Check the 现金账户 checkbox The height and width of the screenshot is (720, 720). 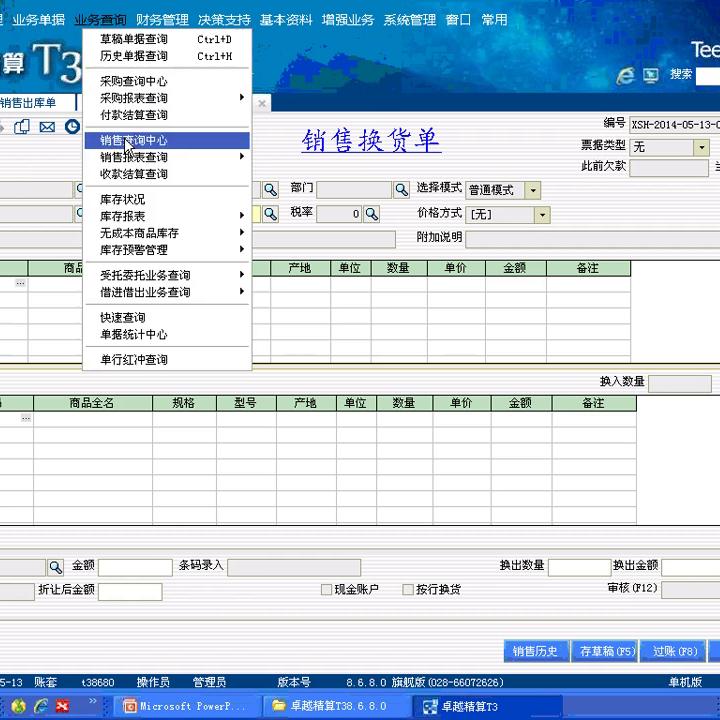[326, 589]
